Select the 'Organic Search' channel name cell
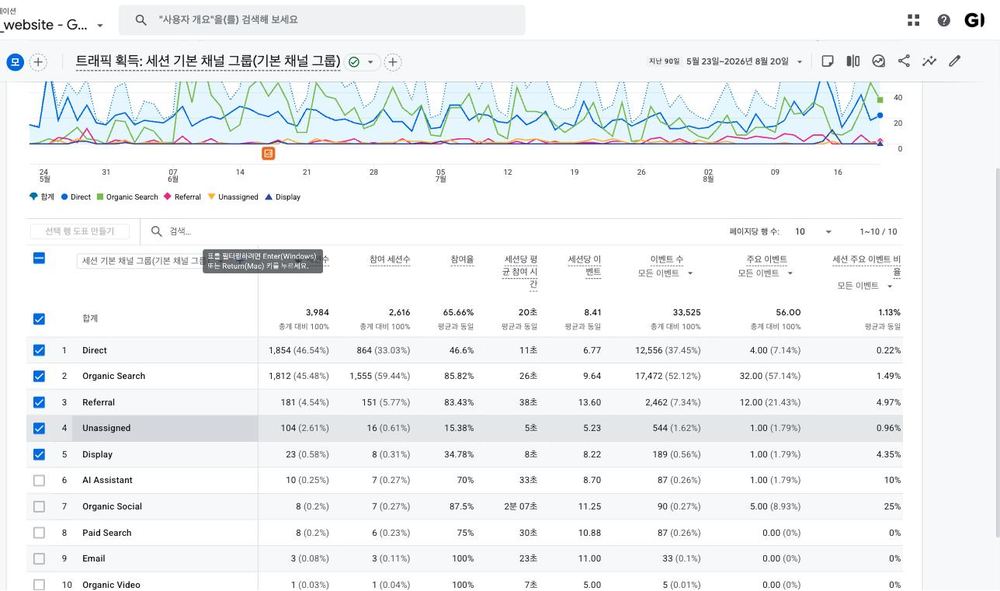The height and width of the screenshot is (591, 1000). [114, 376]
